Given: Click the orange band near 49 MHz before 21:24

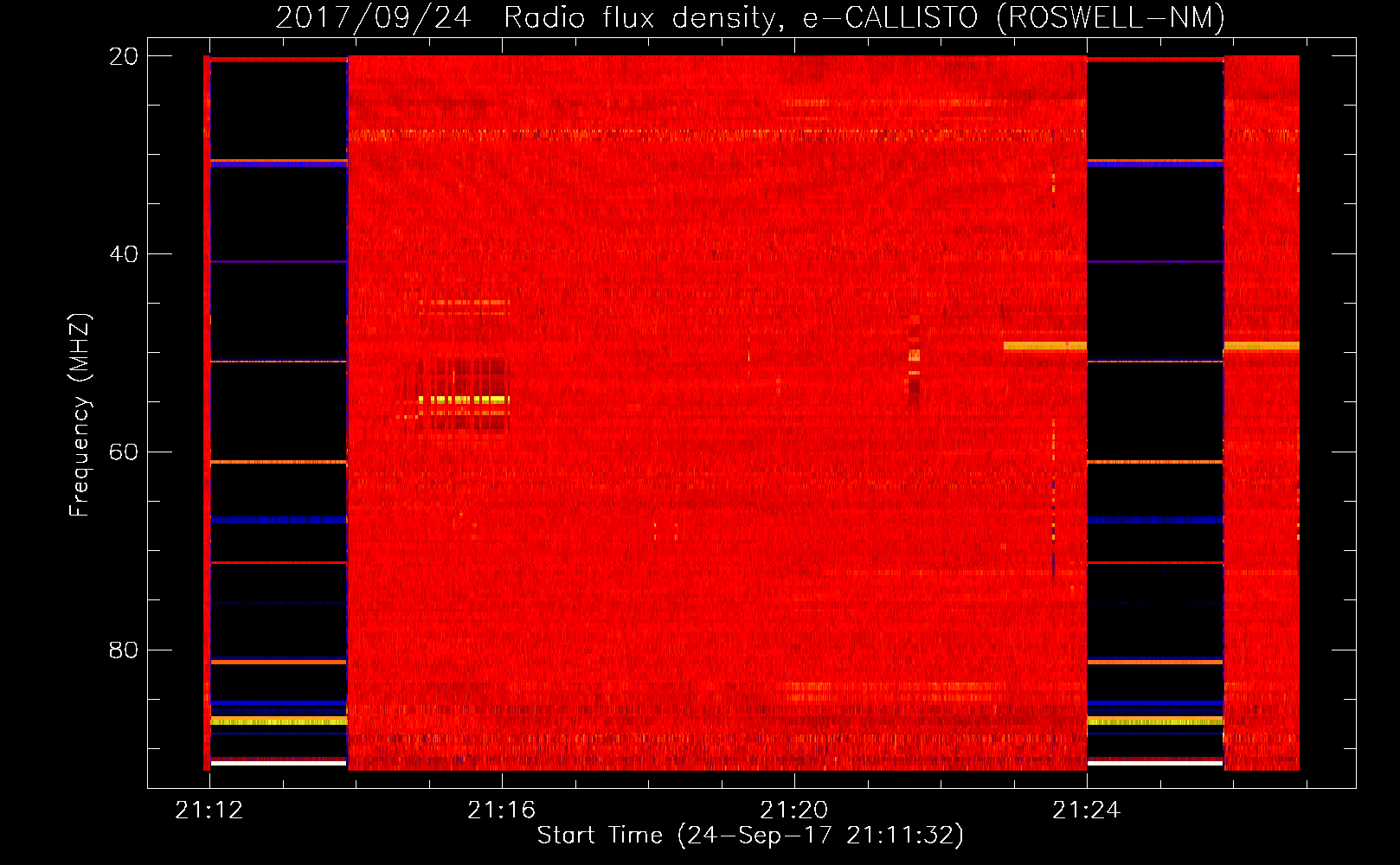Looking at the screenshot, I should [1044, 346].
